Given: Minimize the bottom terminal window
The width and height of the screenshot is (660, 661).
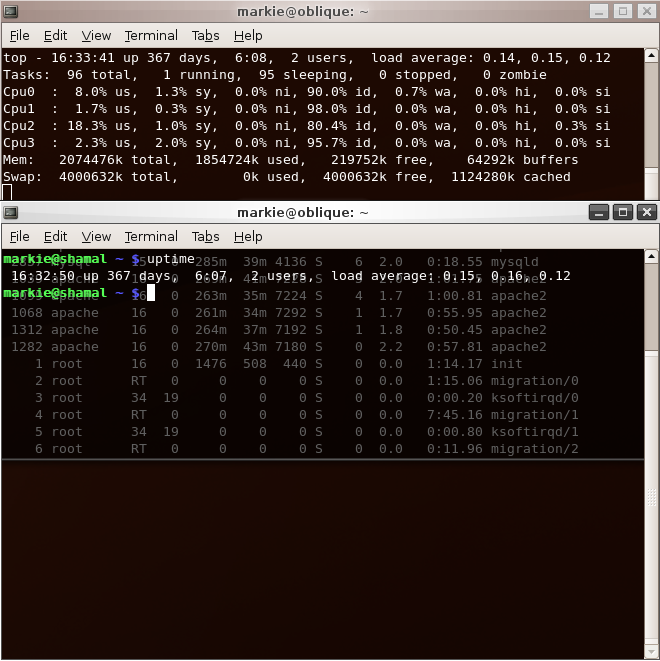Looking at the screenshot, I should tap(599, 212).
